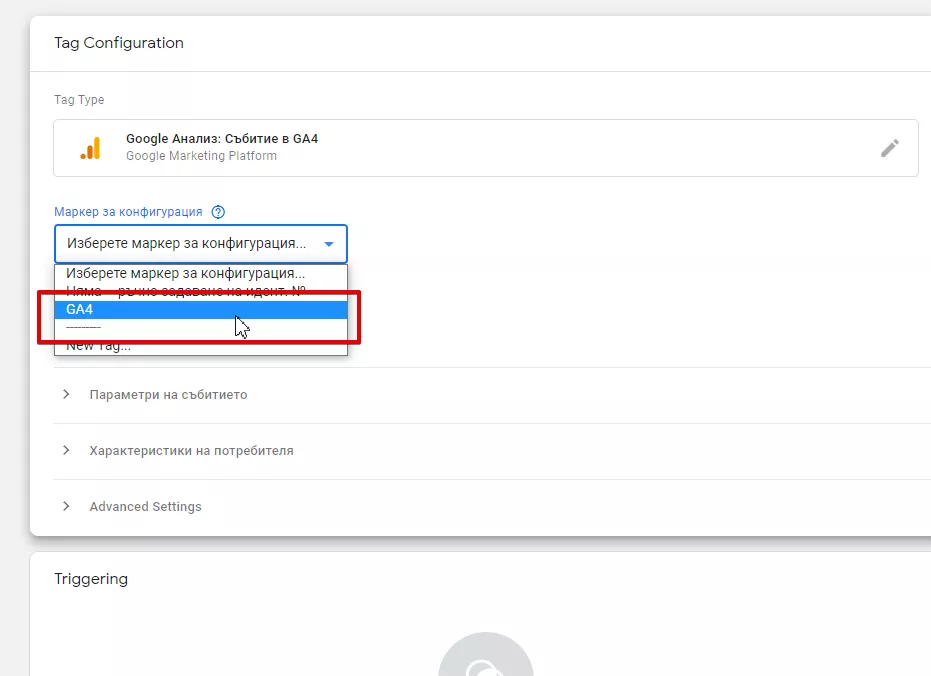The width and height of the screenshot is (931, 676).
Task: Expand Advanced Settings section
Action: [x=145, y=506]
